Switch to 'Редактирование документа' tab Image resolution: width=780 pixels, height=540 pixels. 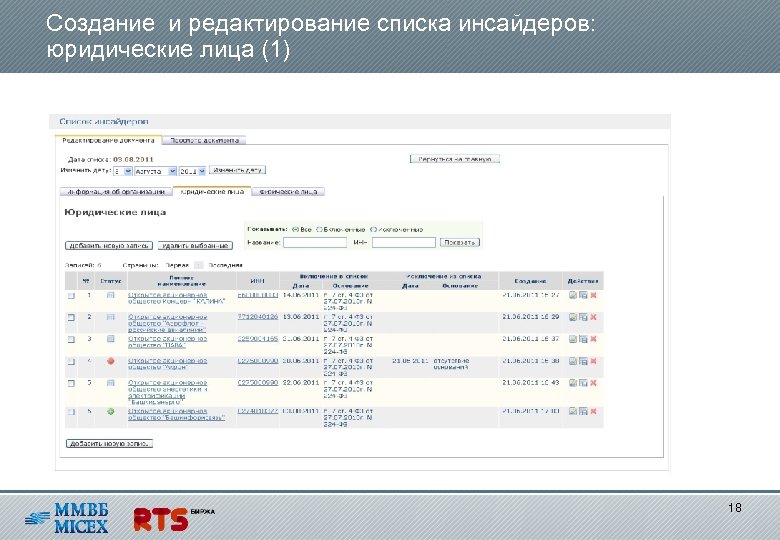(108, 141)
